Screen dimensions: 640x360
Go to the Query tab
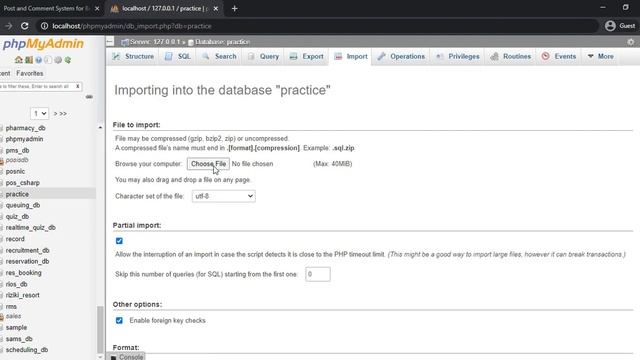tap(264, 56)
